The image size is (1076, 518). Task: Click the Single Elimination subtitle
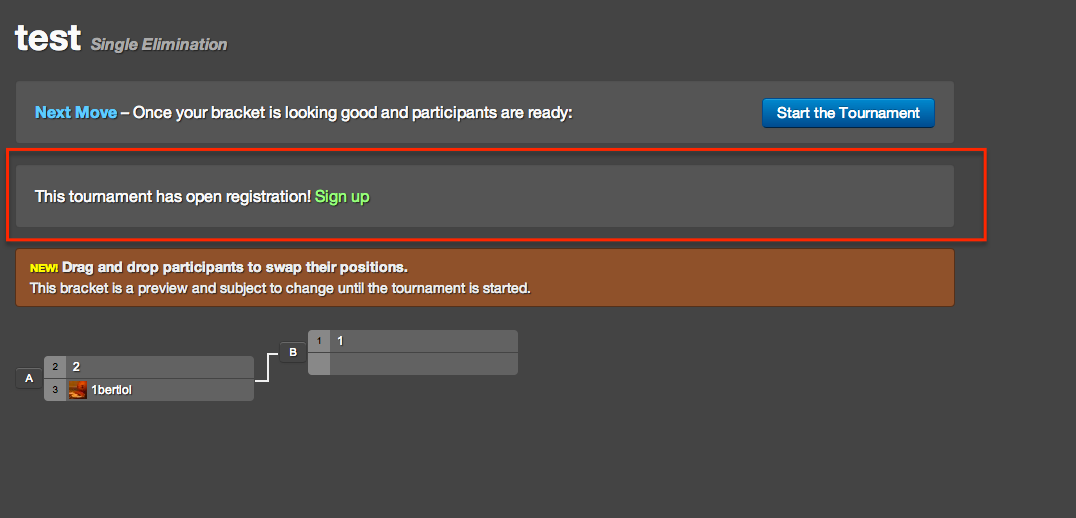[x=159, y=45]
